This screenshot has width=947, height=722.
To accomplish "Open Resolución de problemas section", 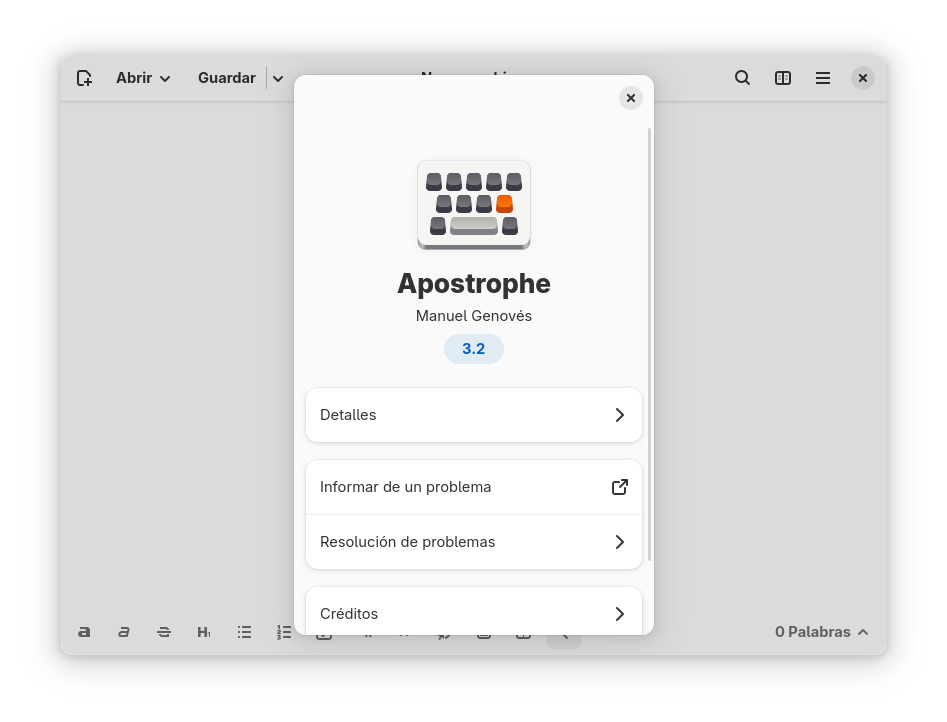I will [x=473, y=542].
